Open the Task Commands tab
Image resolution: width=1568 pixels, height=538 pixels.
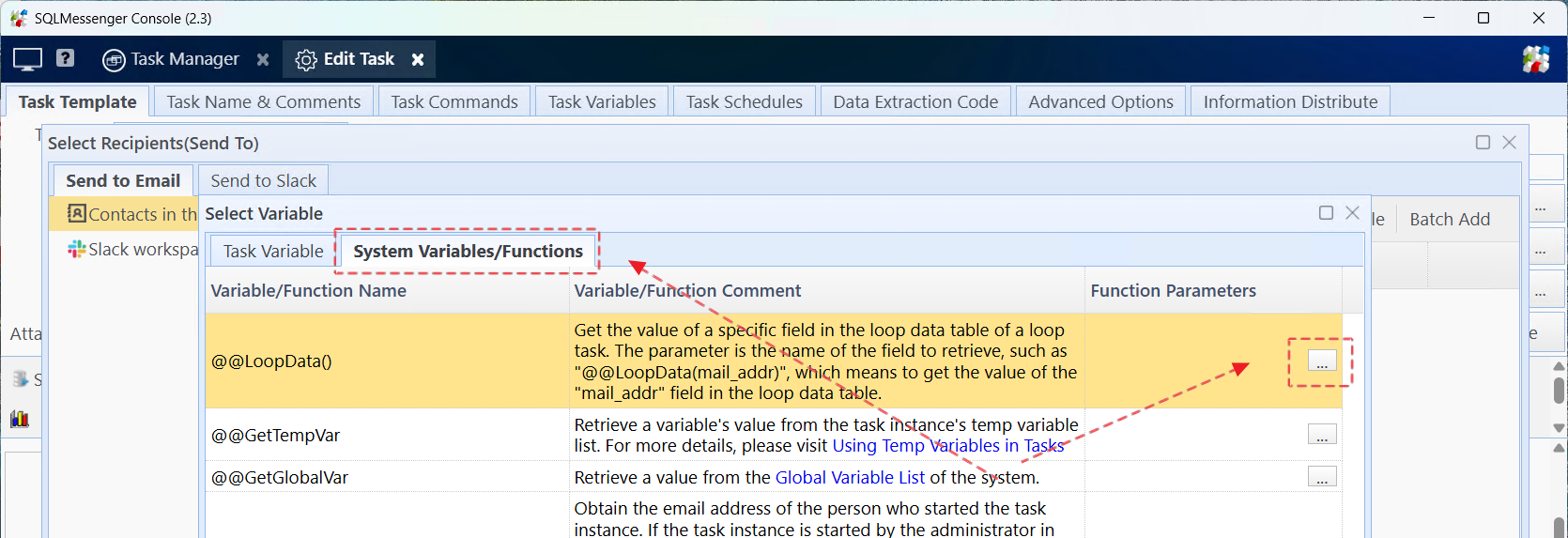(x=454, y=101)
